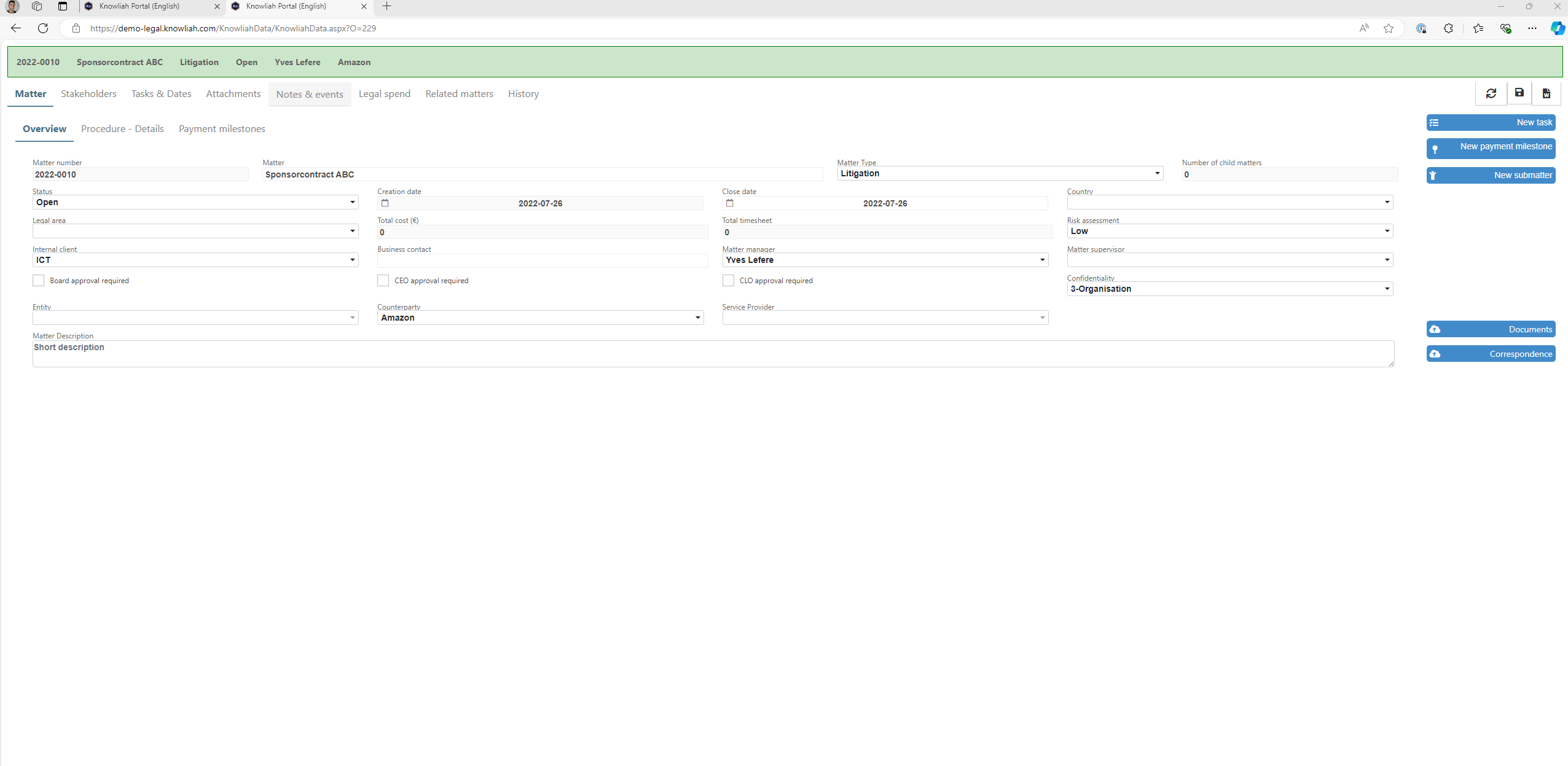Enable the CLO approval required checkbox
Screen dimensions: 1568x766
click(x=729, y=280)
